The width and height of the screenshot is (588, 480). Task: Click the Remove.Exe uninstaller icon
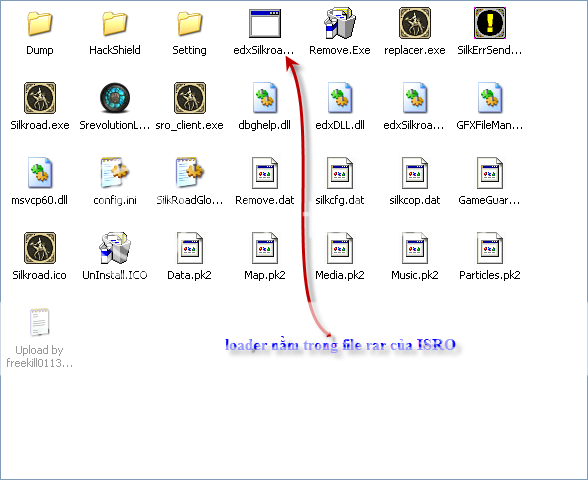click(340, 23)
